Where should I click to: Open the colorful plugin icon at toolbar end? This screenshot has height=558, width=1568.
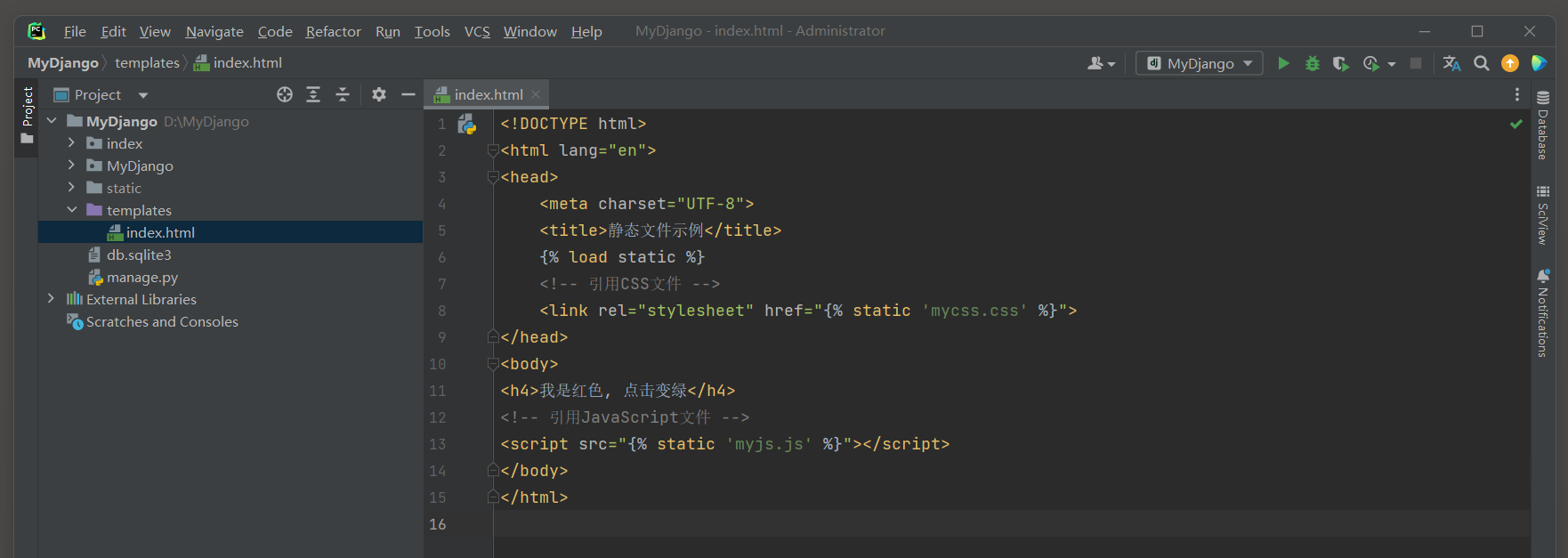1539,63
